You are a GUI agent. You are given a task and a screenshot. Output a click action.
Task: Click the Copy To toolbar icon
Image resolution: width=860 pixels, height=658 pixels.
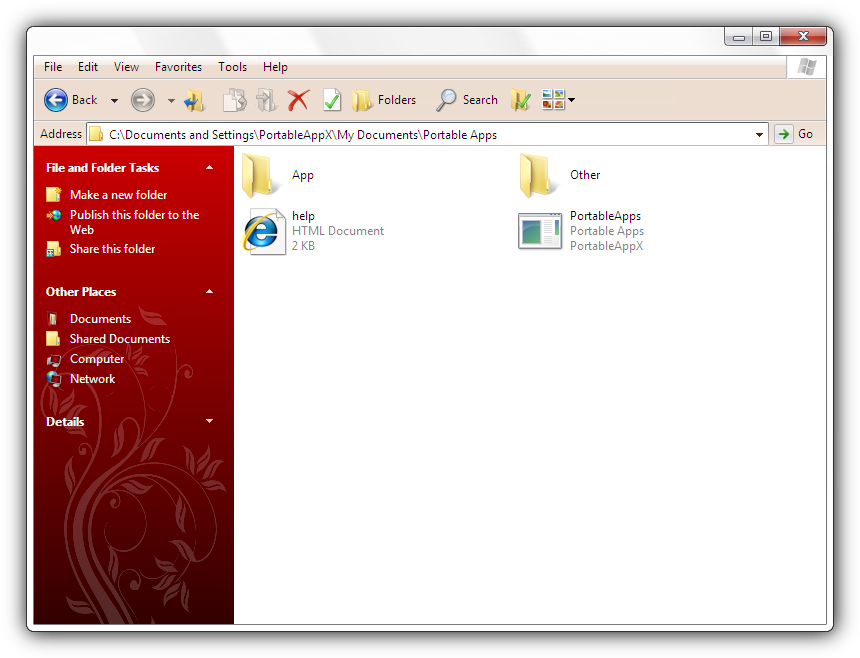click(235, 100)
